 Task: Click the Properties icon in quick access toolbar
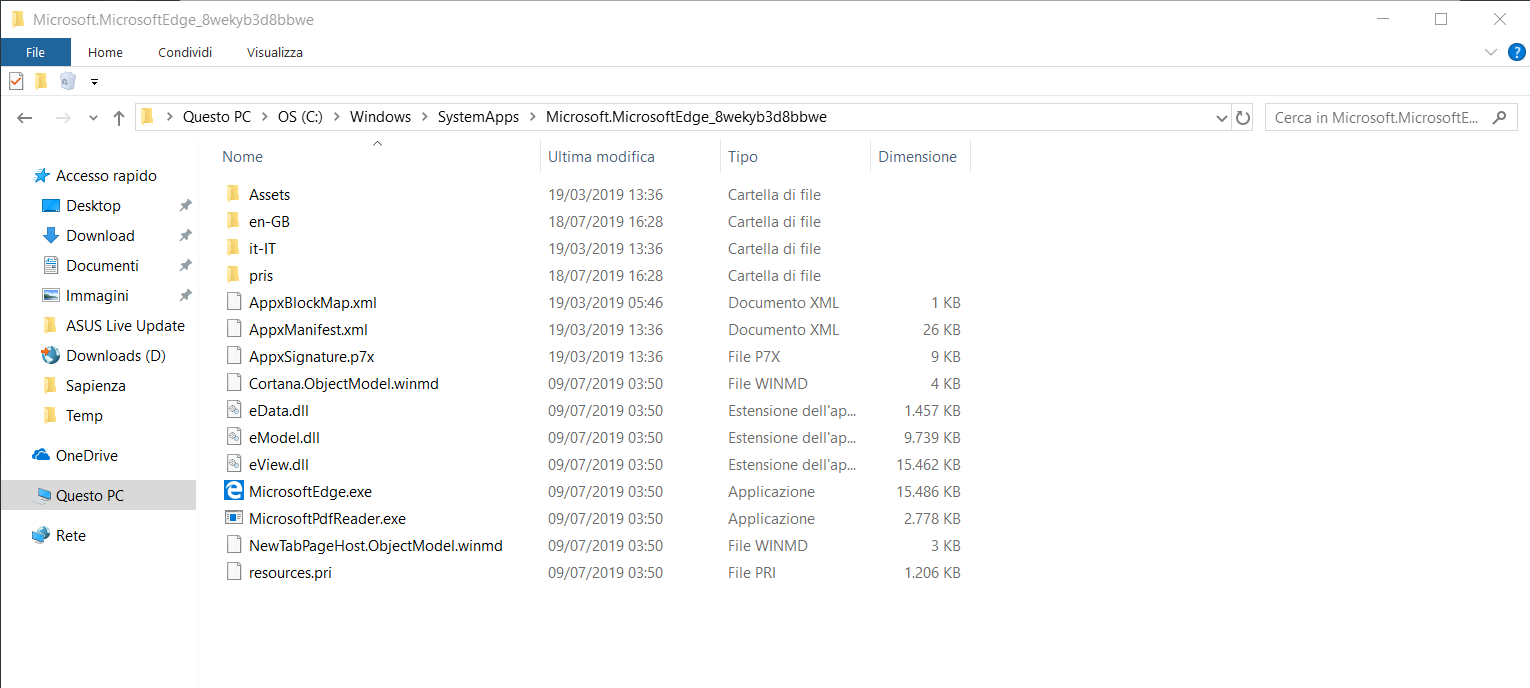(x=16, y=81)
